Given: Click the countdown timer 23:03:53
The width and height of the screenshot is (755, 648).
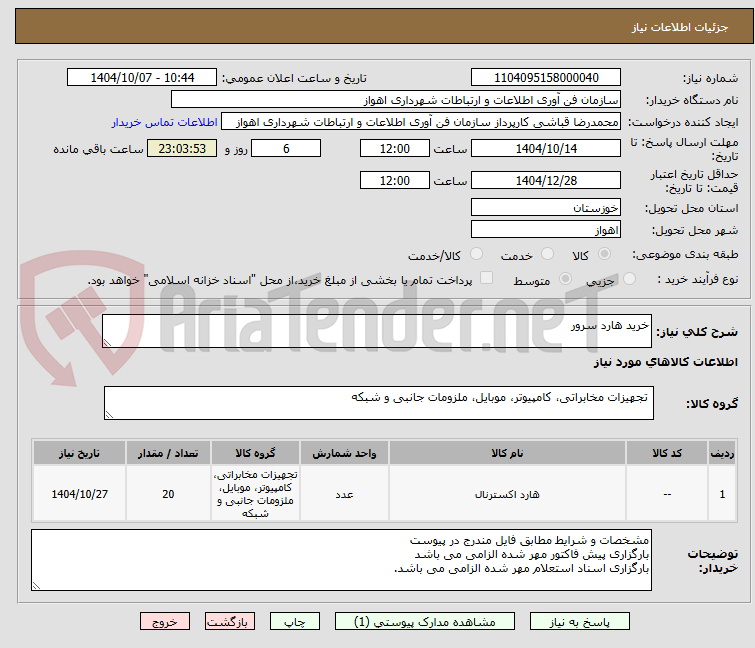Looking at the screenshot, I should [x=182, y=148].
